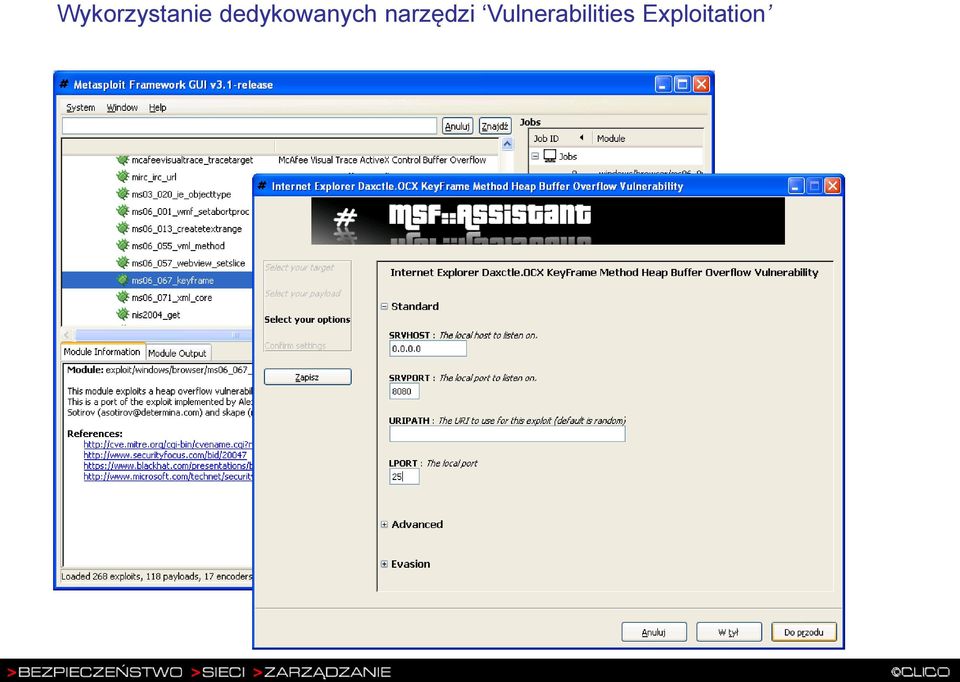Open the System menu

[81, 108]
